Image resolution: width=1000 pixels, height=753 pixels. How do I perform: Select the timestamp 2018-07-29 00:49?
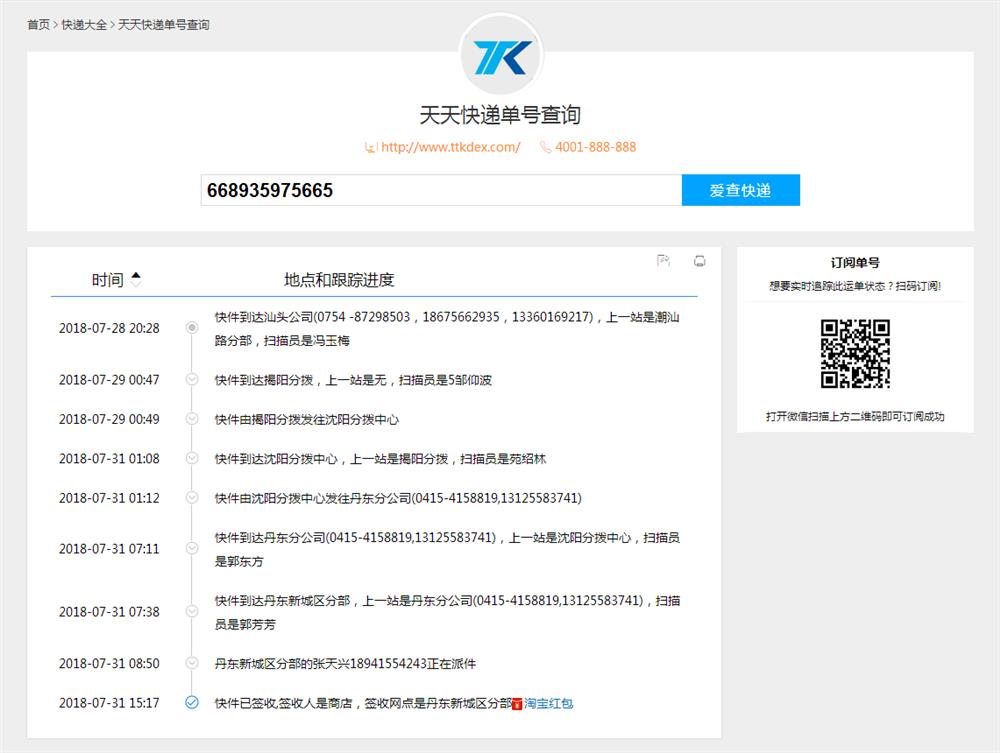109,420
